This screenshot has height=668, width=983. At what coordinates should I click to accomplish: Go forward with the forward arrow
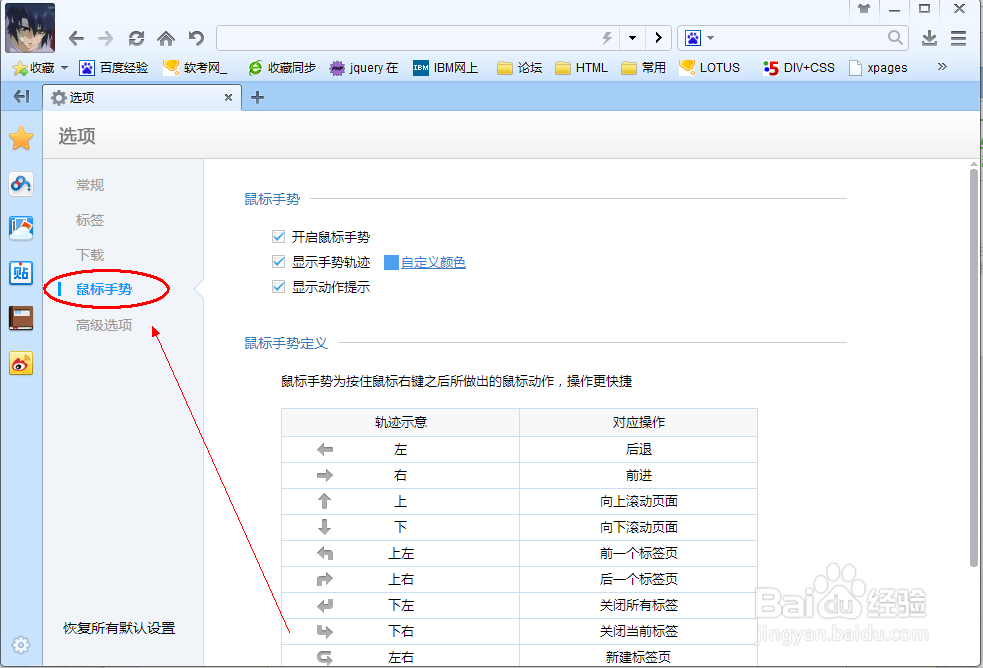[x=106, y=38]
